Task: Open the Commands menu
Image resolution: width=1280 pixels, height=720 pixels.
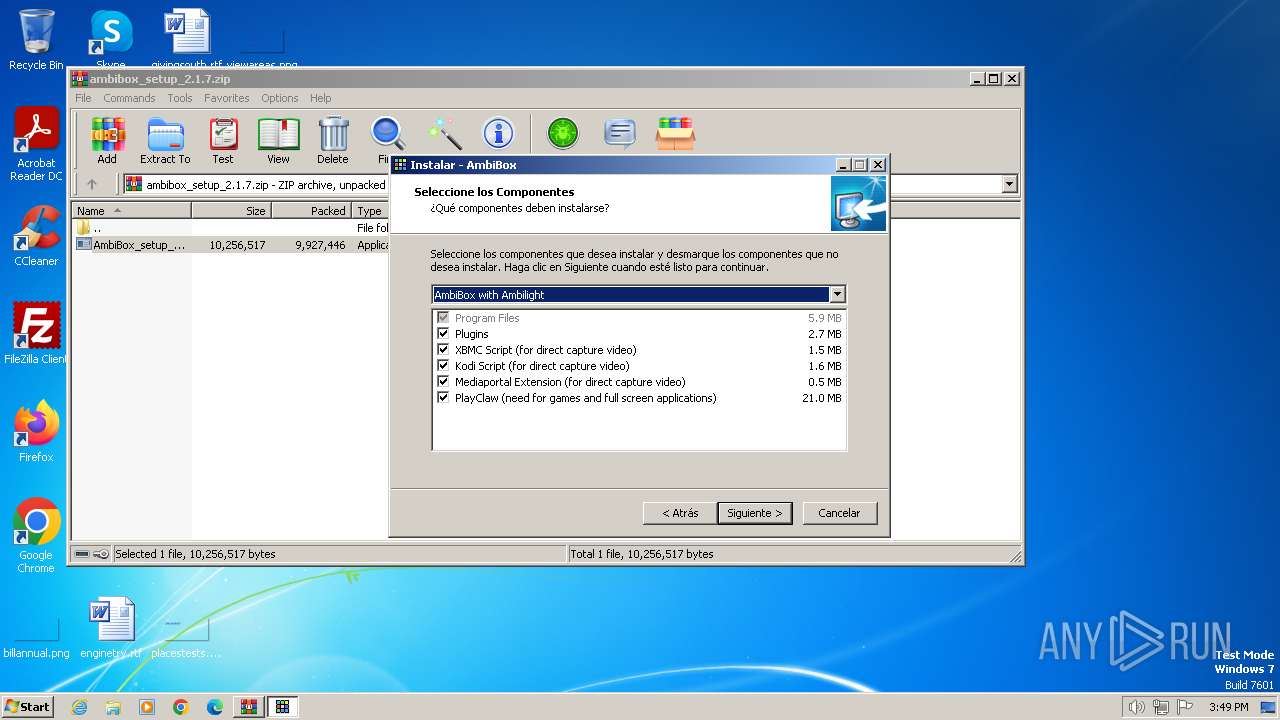Action: point(129,98)
